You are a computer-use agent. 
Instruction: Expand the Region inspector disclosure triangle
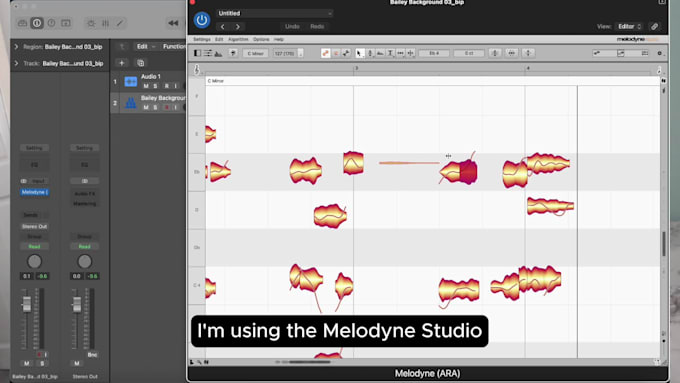pos(16,47)
